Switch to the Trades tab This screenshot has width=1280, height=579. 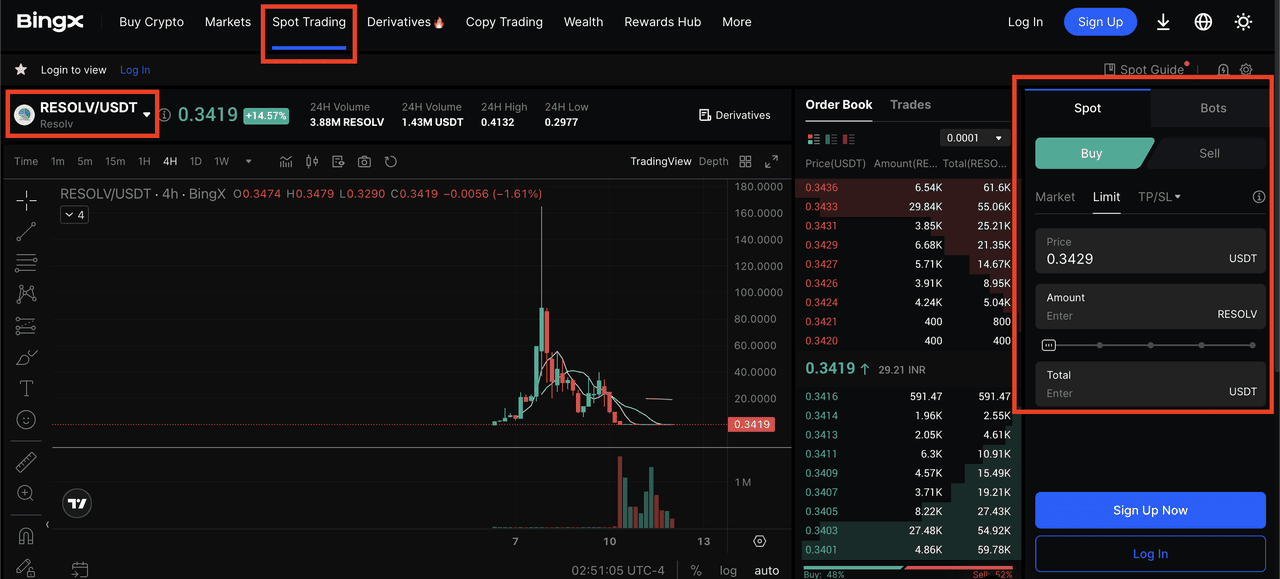tap(910, 105)
